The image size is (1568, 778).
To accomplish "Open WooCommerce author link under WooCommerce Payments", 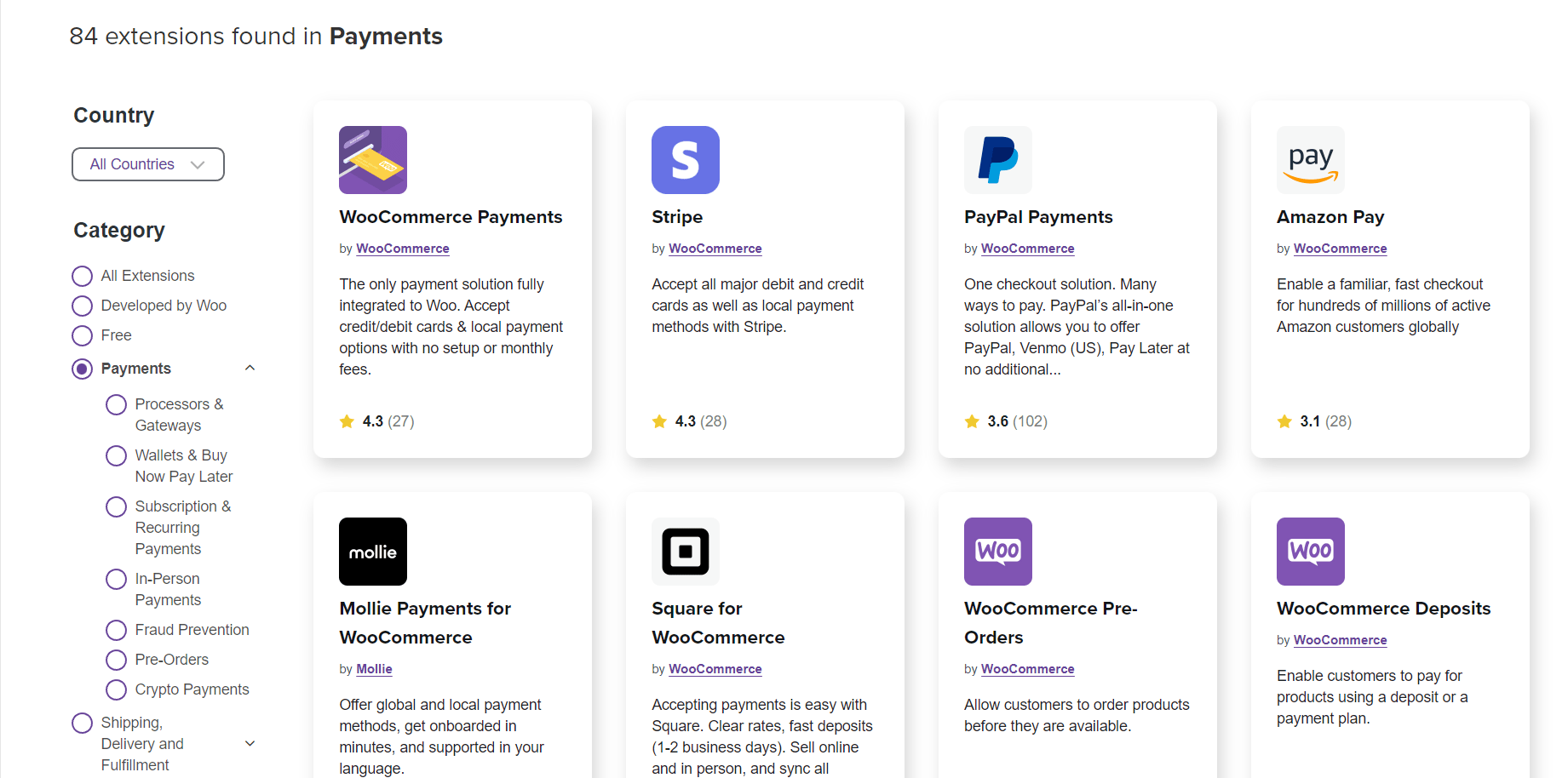I will pos(403,249).
